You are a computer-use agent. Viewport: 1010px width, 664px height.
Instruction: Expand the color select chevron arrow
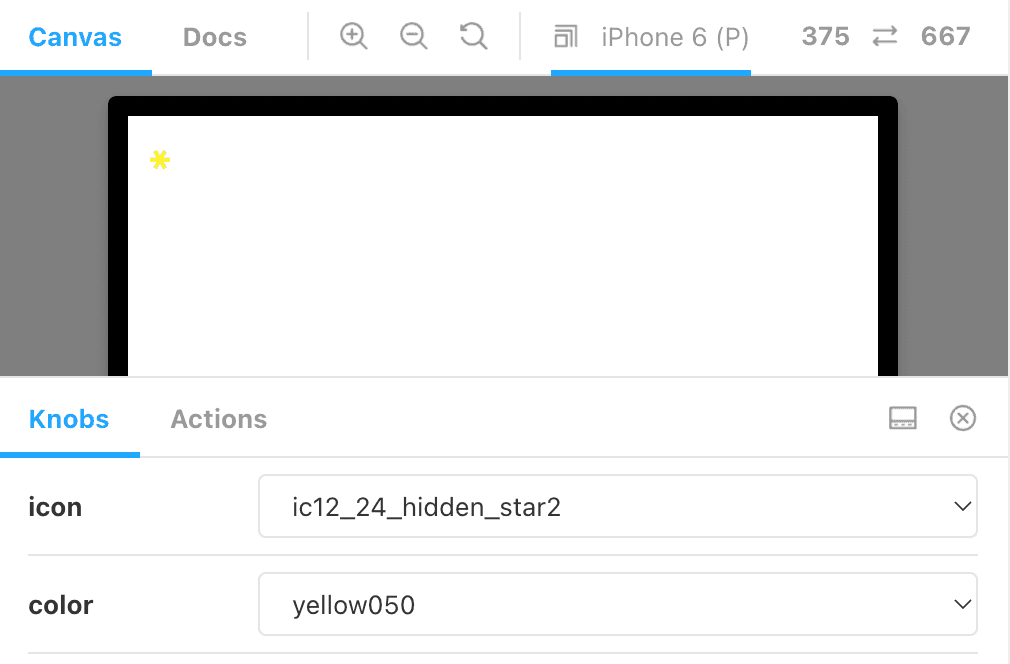coord(962,604)
